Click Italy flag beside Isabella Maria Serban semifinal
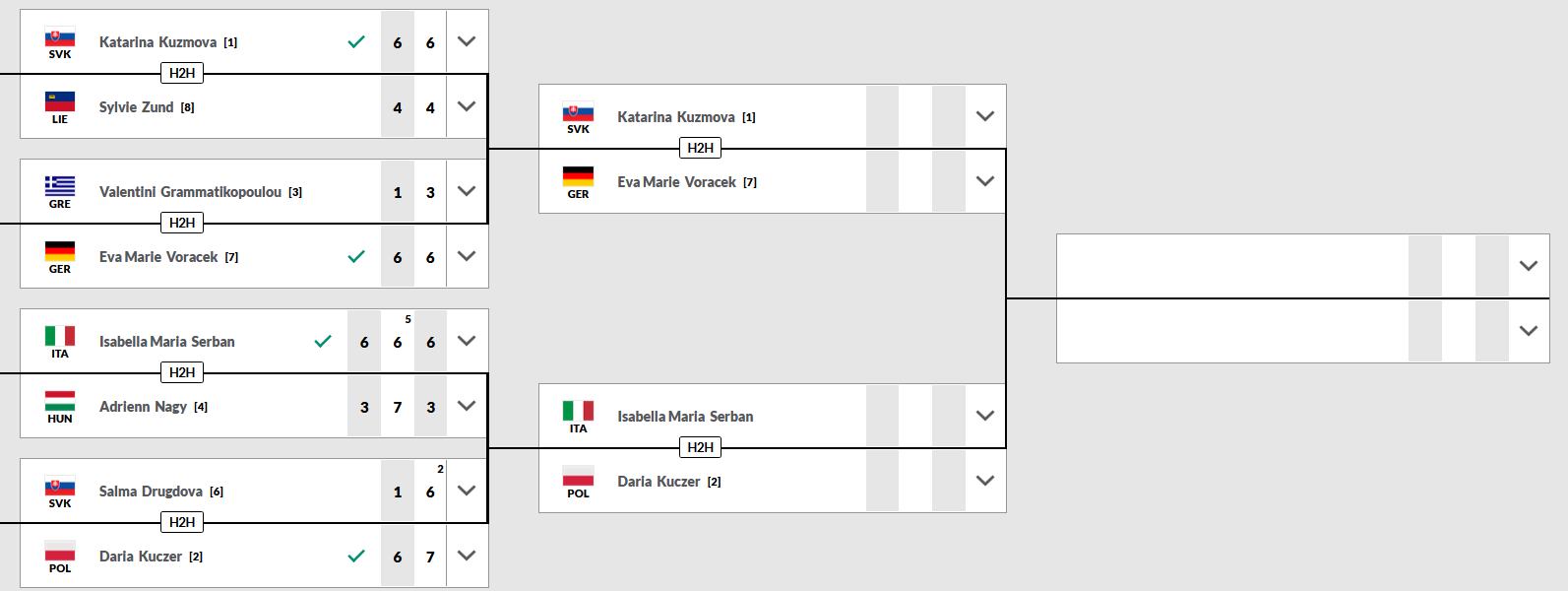This screenshot has width=1568, height=591. pyautogui.click(x=578, y=412)
